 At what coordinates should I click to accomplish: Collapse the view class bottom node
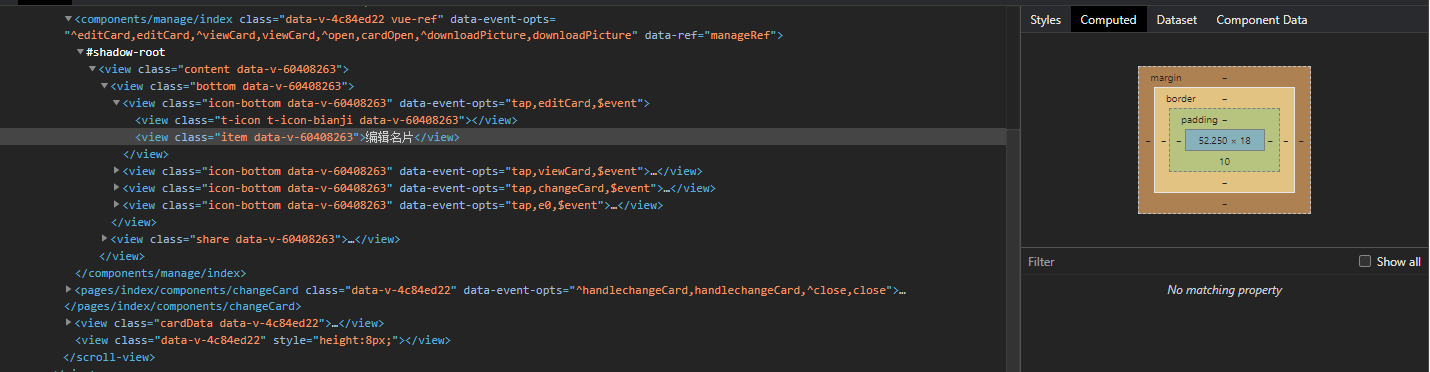click(x=104, y=86)
